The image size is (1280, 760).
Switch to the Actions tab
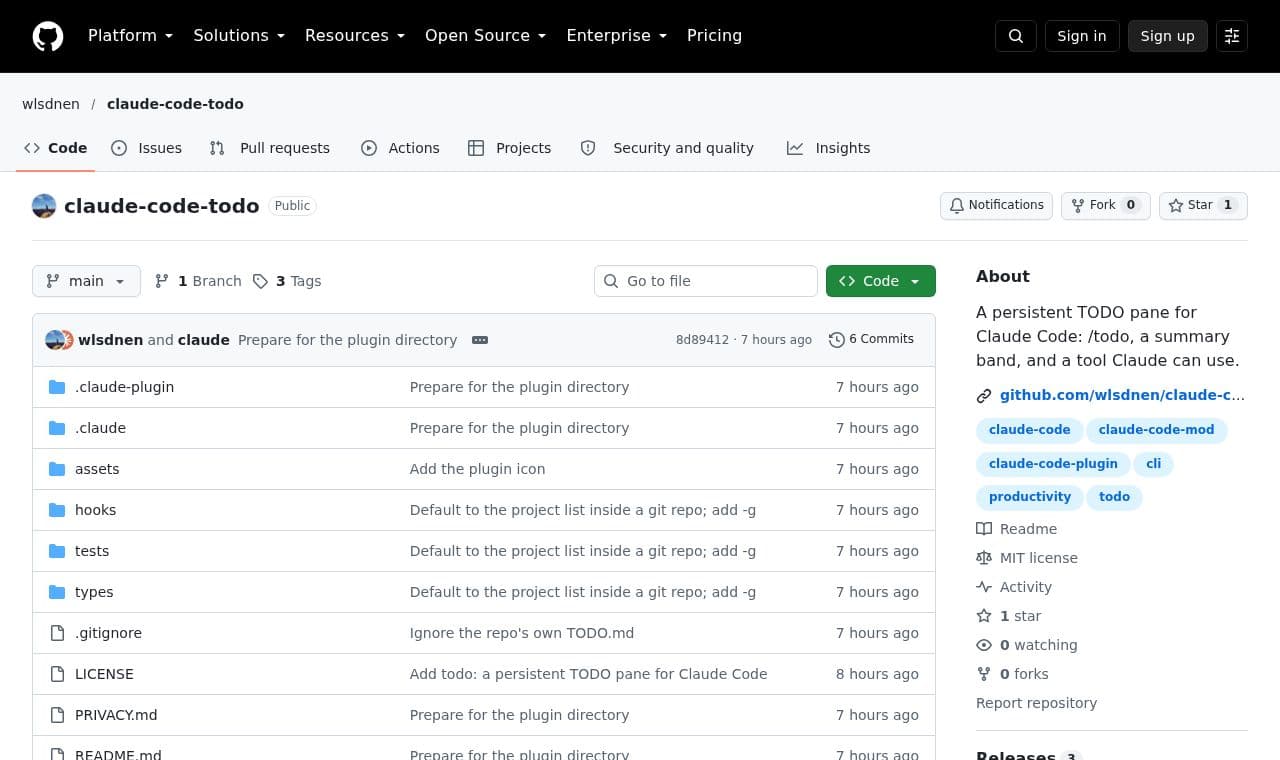400,148
